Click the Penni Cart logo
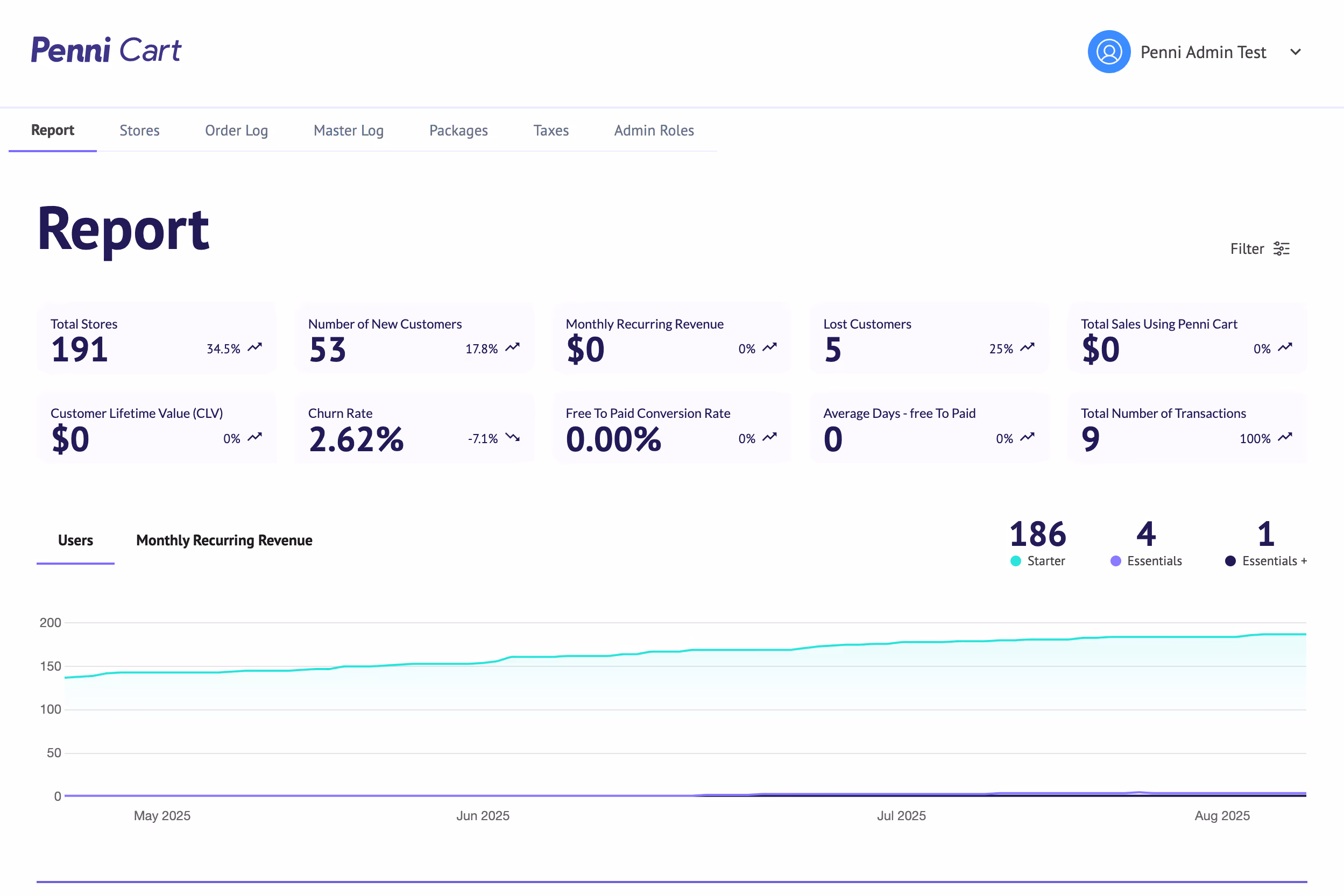 tap(106, 51)
